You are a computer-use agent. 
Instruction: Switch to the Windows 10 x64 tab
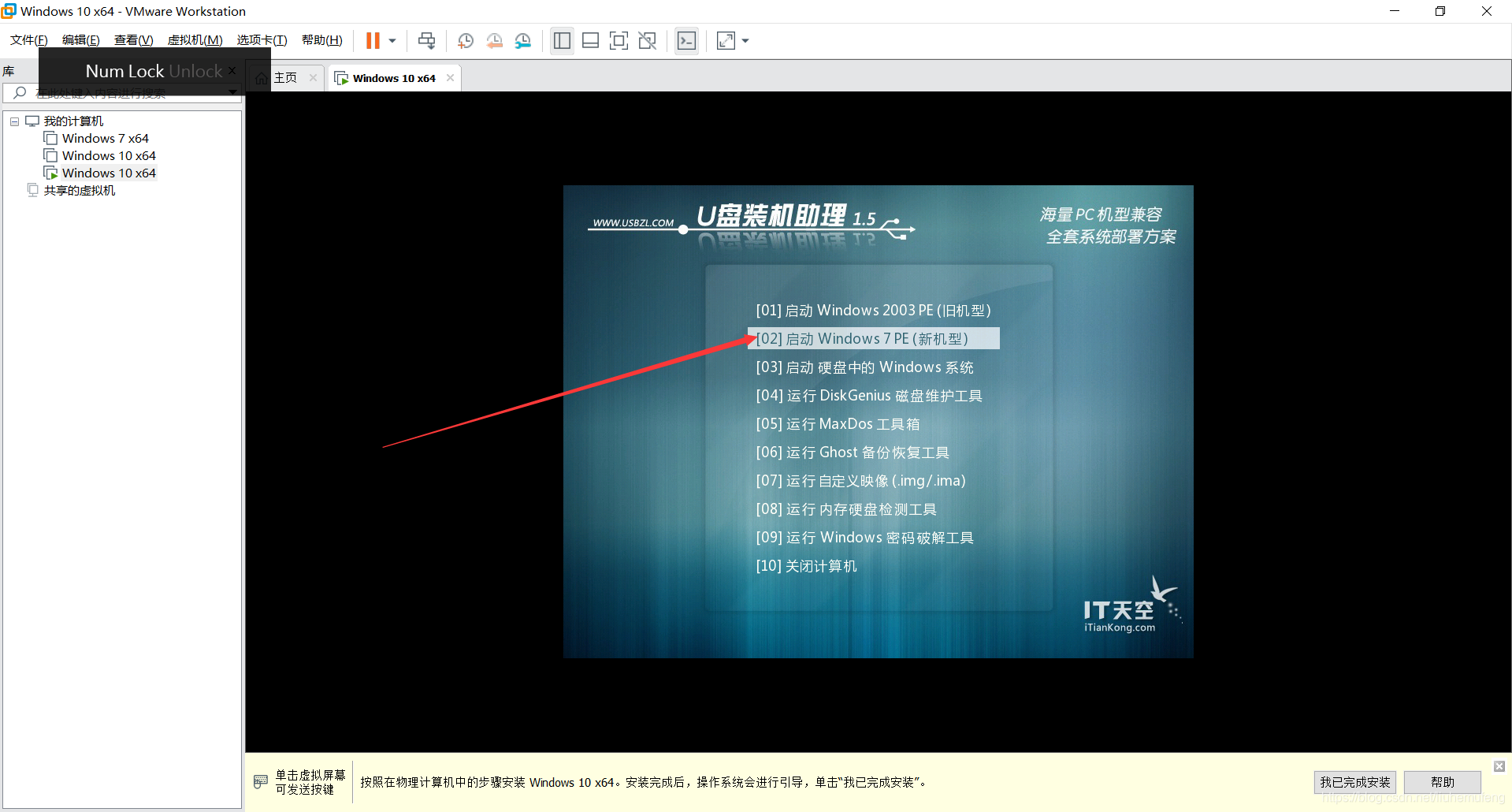pyautogui.click(x=394, y=78)
